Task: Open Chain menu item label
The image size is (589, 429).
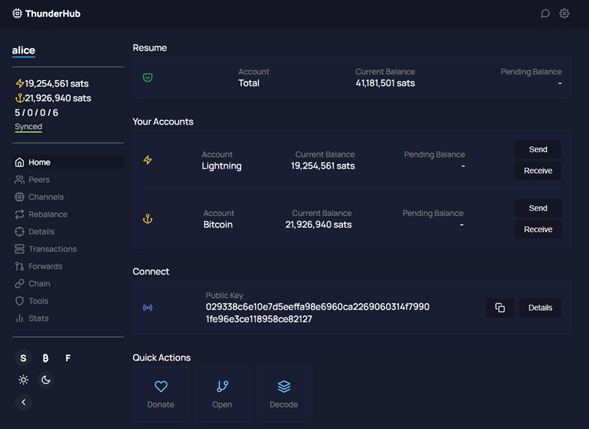Action: [x=39, y=284]
